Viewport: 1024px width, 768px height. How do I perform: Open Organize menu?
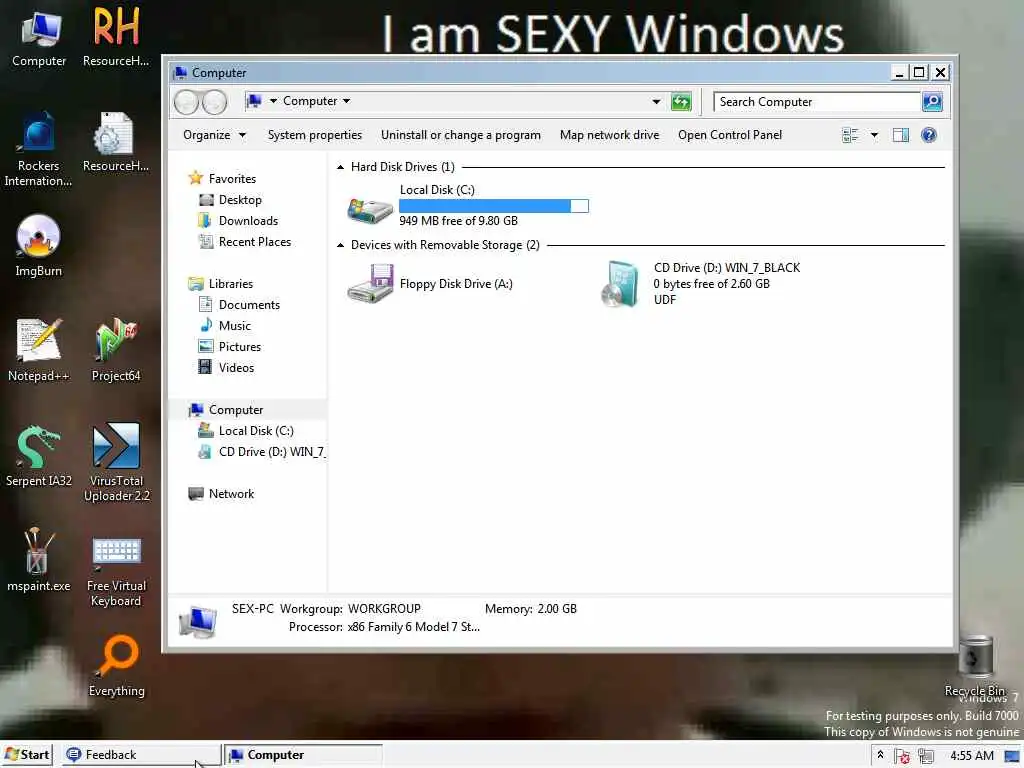tap(214, 135)
